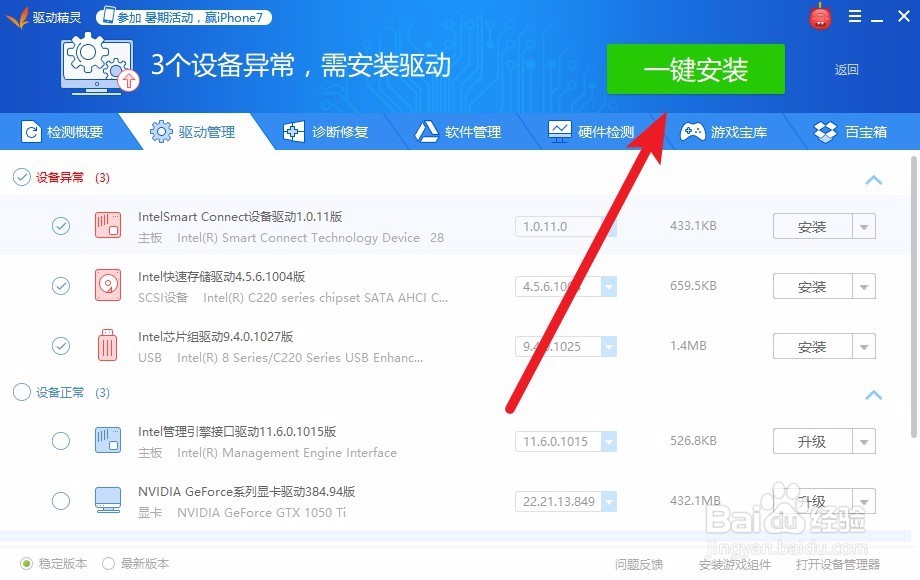Uncheck the IntelSmart Connect driver checkbox
Screen dimensions: 920x580
[60, 226]
